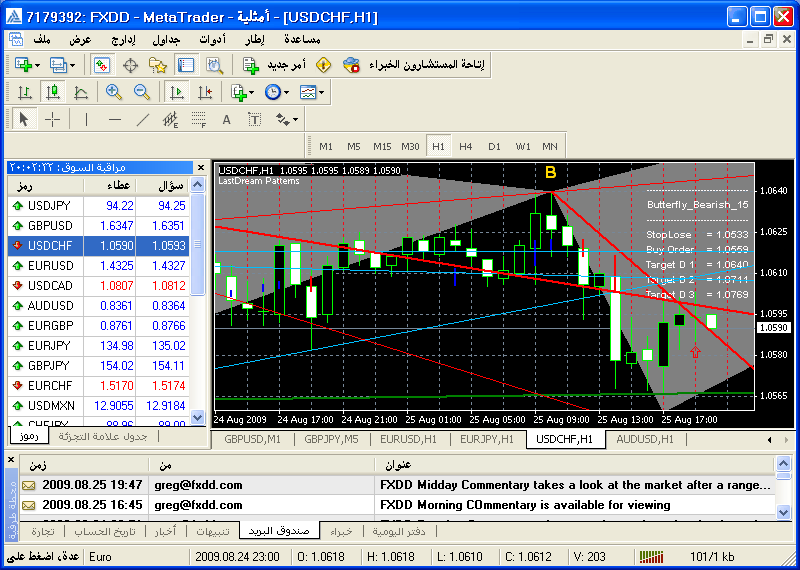The height and width of the screenshot is (570, 800).
Task: Select the trendline drawing tool
Action: (142, 119)
